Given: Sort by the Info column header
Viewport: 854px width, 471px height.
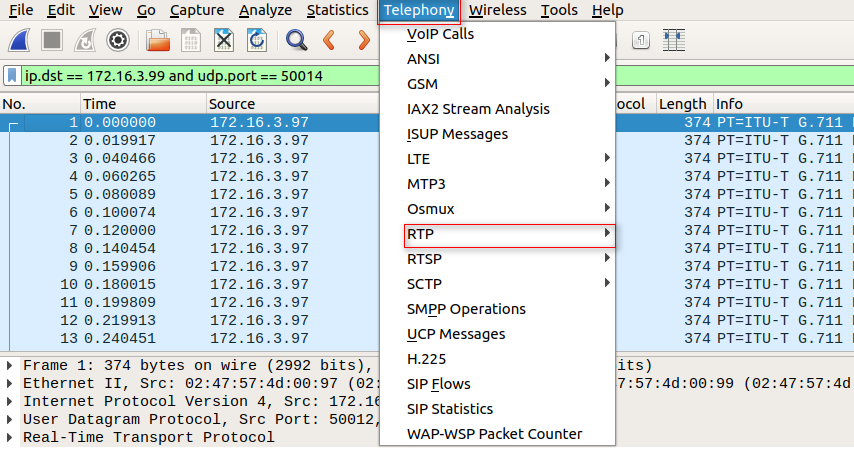Looking at the screenshot, I should click(784, 103).
